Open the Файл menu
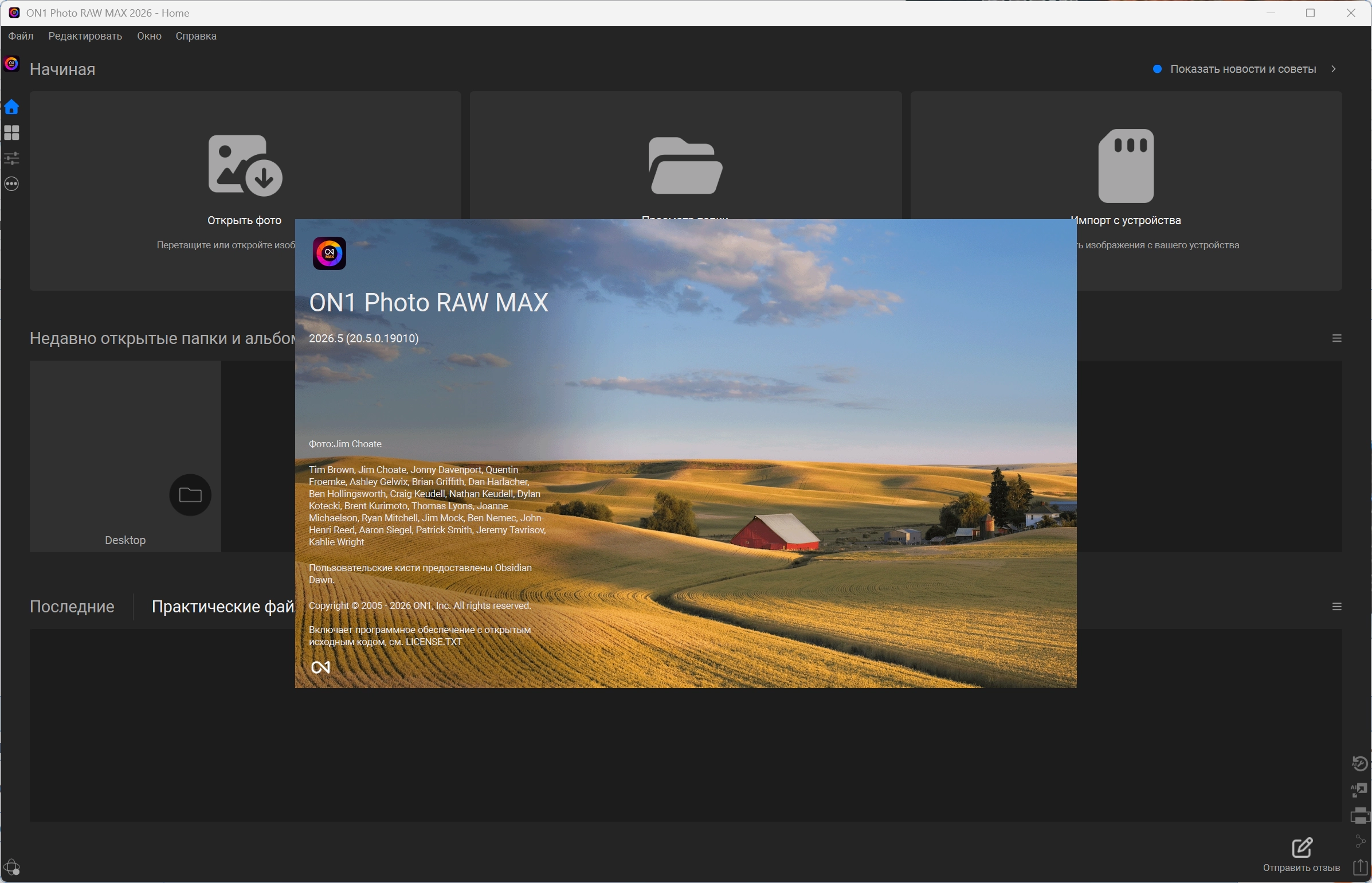This screenshot has width=1372, height=883. pos(21,36)
